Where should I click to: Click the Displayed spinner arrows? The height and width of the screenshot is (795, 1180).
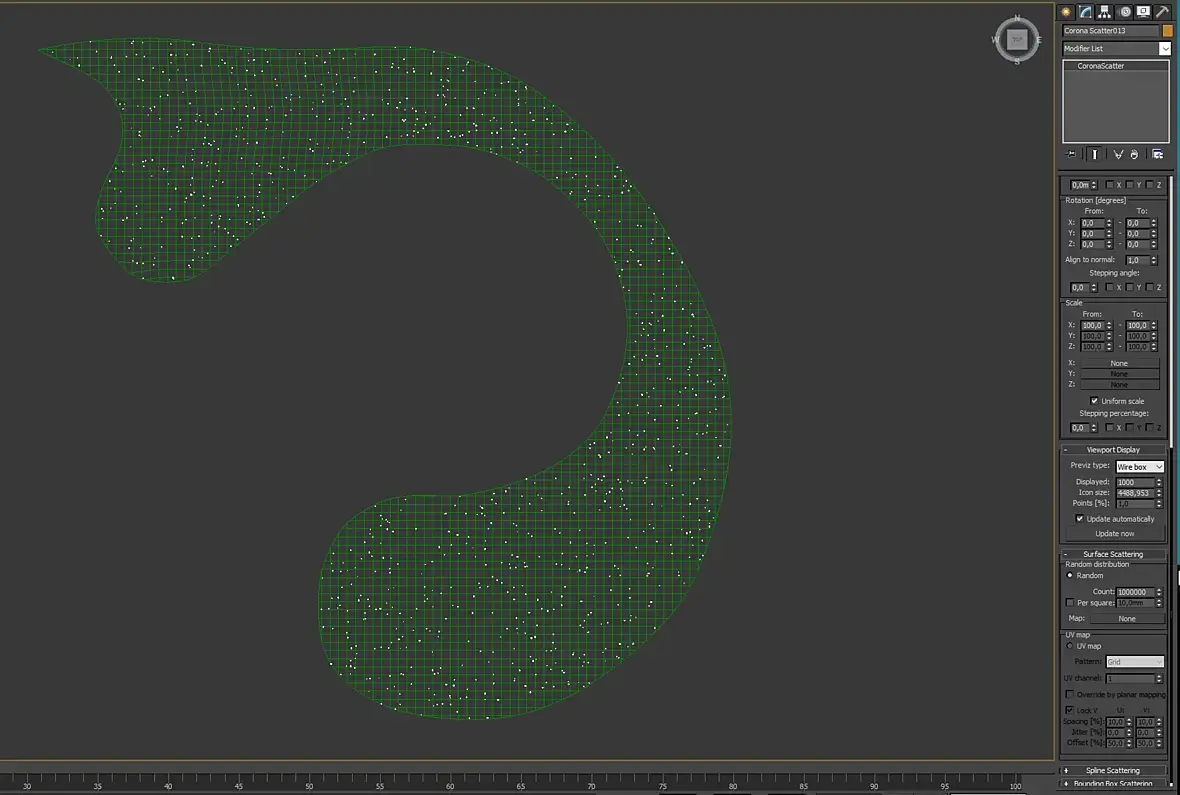[1159, 482]
